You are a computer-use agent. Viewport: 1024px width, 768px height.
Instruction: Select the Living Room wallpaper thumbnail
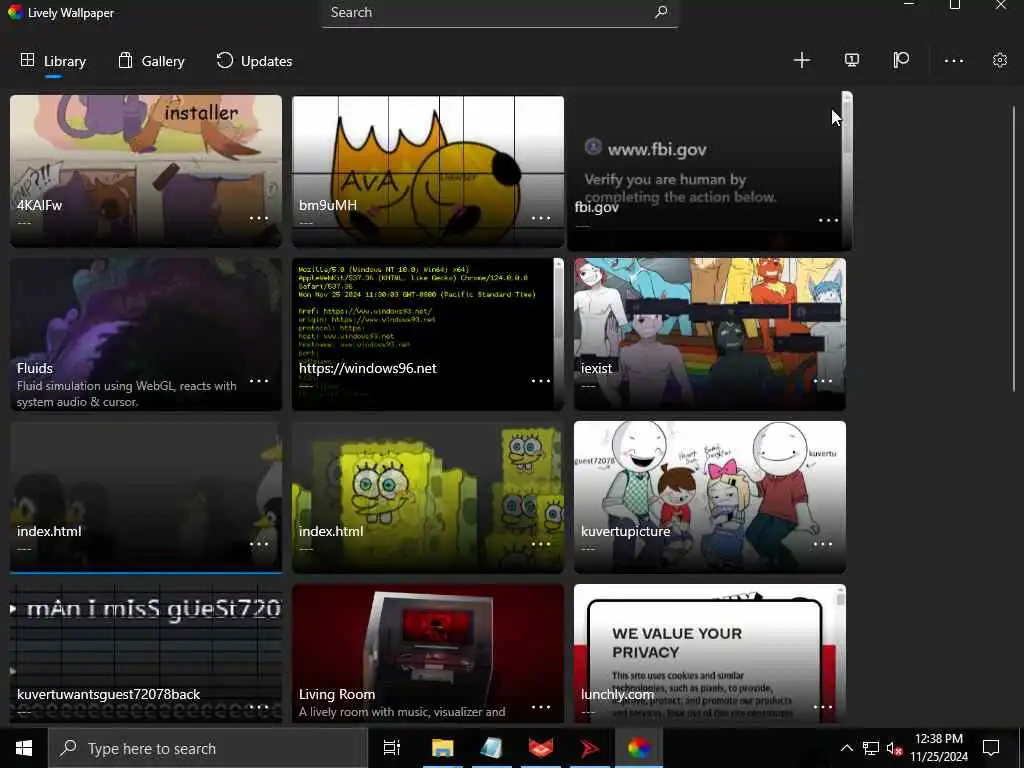[x=428, y=653]
